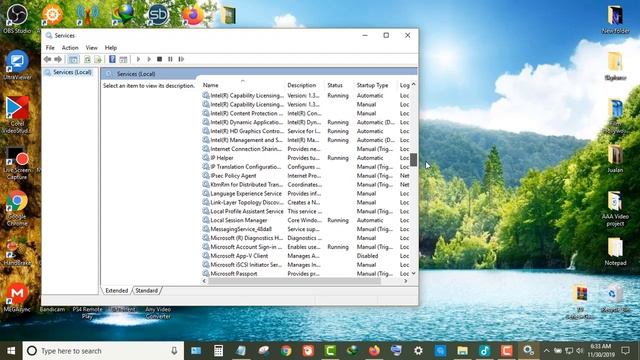The image size is (640, 360).
Task: Click the horizontal scrollbar right arrow
Action: click(x=406, y=281)
